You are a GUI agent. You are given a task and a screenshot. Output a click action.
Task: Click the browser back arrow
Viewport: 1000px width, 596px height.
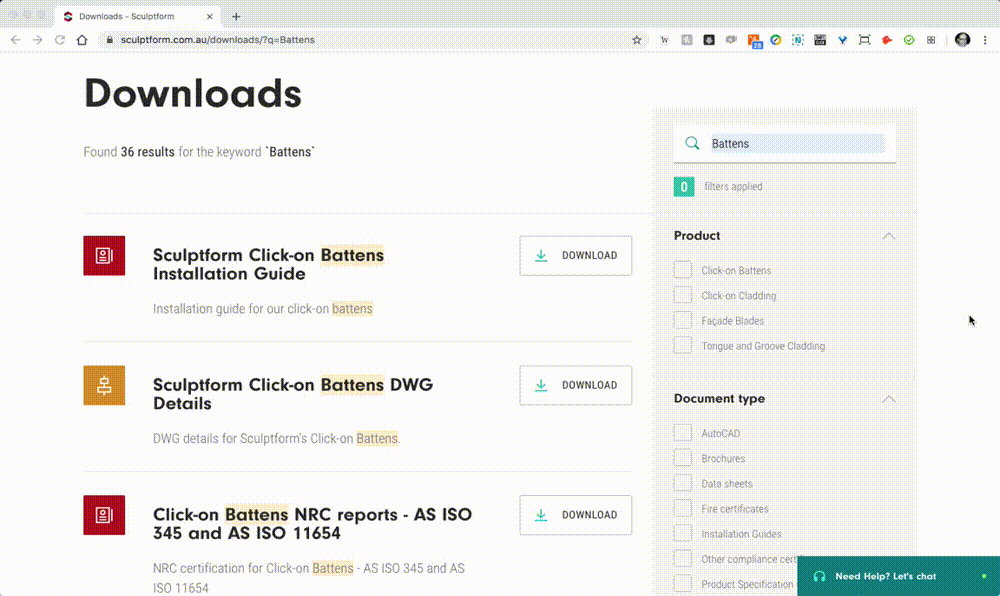coord(15,40)
